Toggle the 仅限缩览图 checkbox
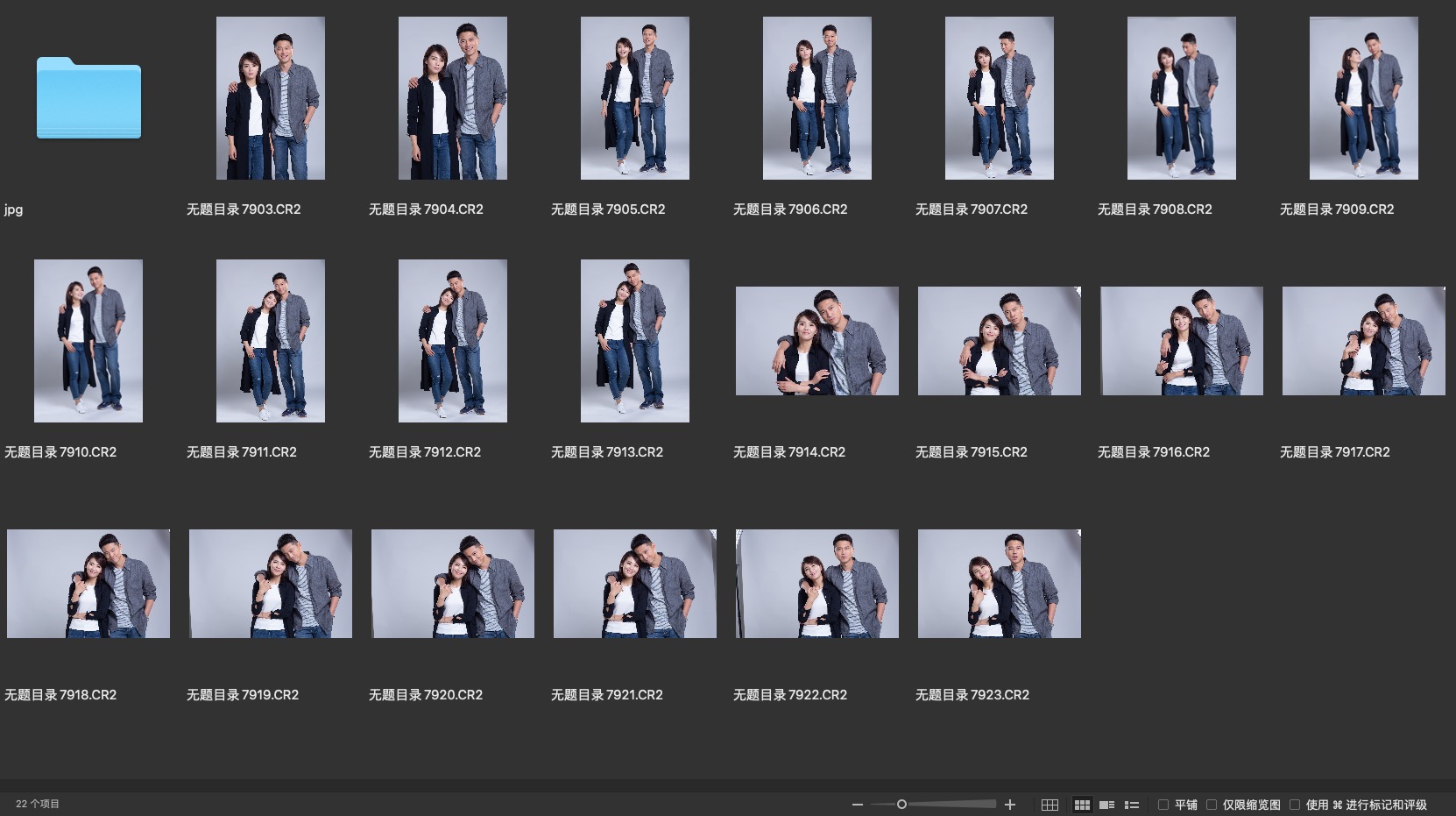This screenshot has width=1456, height=816. point(1212,805)
